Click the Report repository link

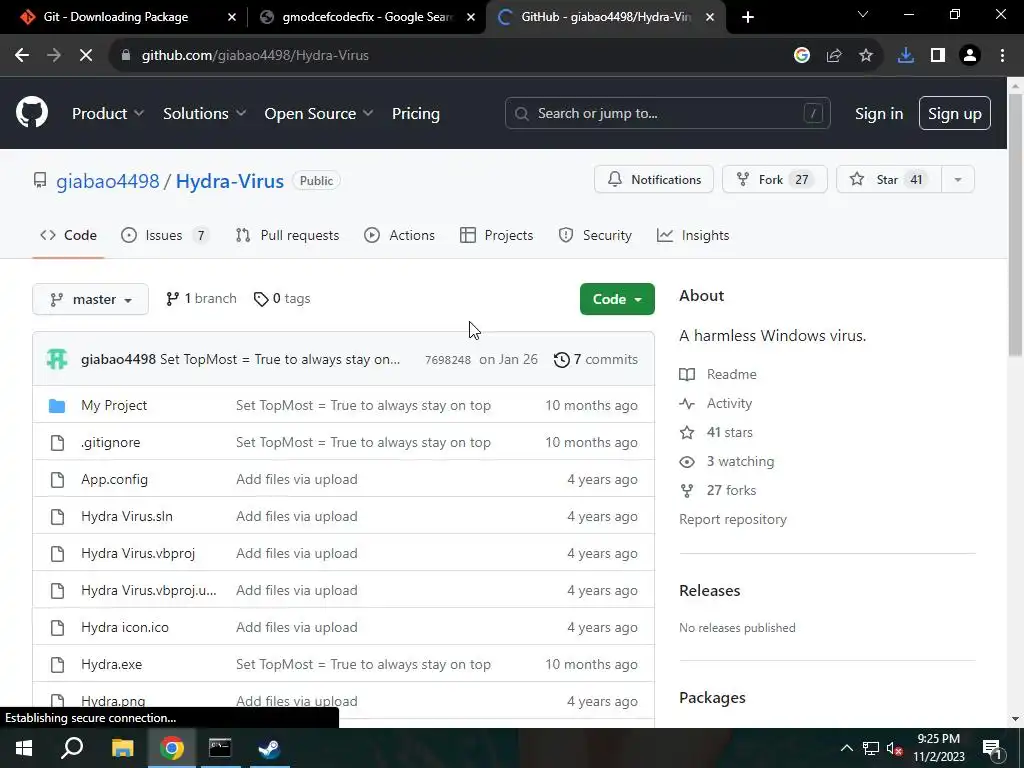733,520
